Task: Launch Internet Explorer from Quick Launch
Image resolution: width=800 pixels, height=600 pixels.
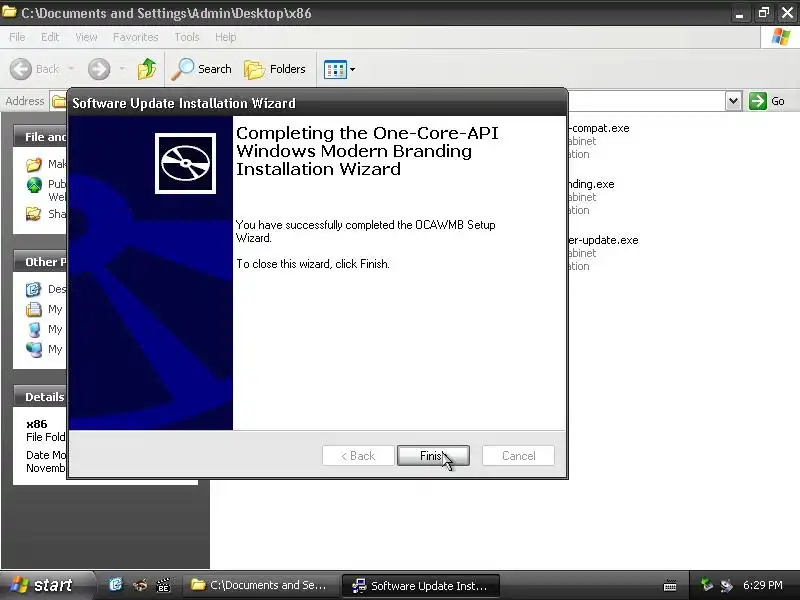Action: click(116, 584)
